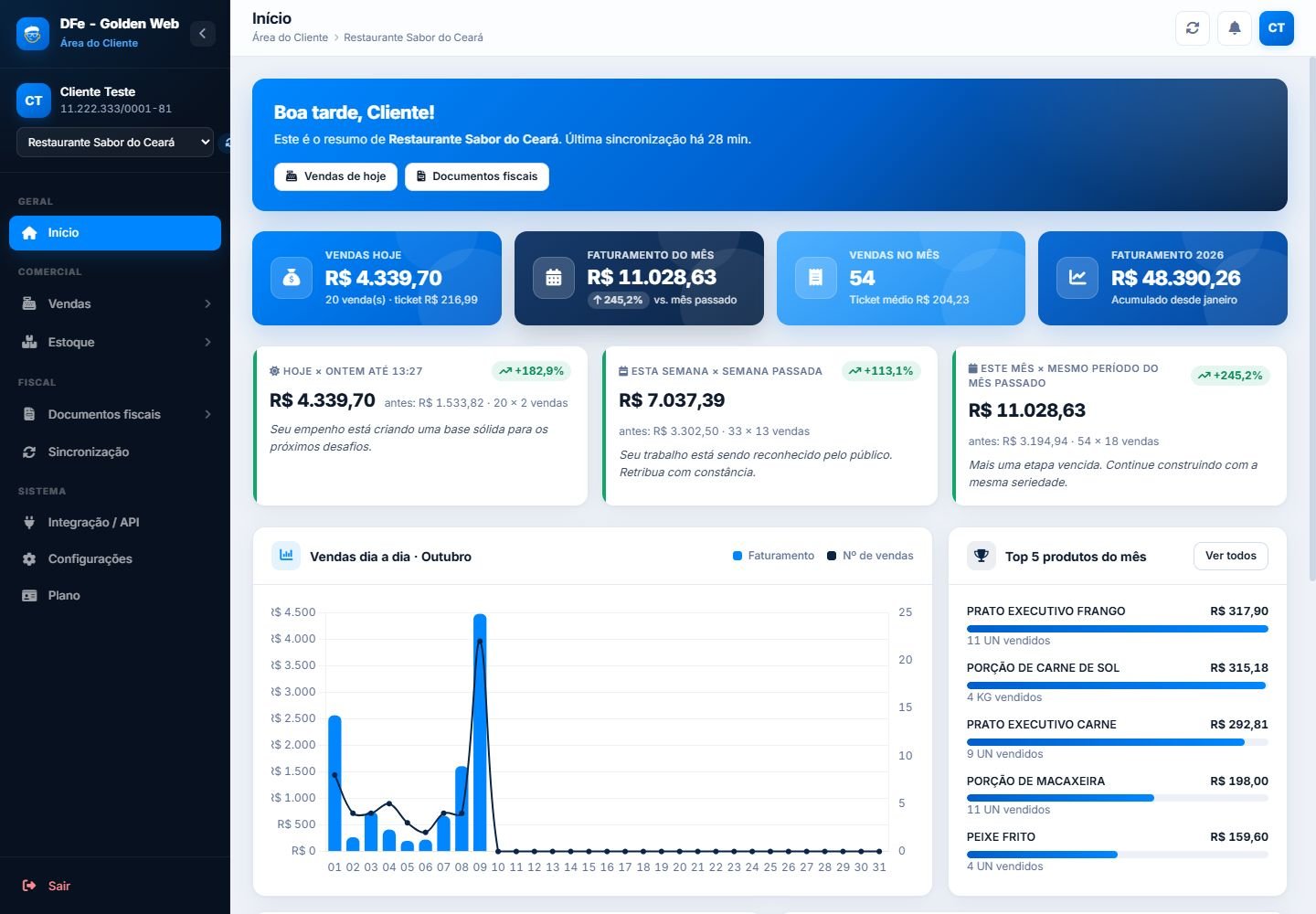Click the +182,9% badge on Hoje × Ontem
Image resolution: width=1316 pixels, height=914 pixels.
tap(532, 371)
